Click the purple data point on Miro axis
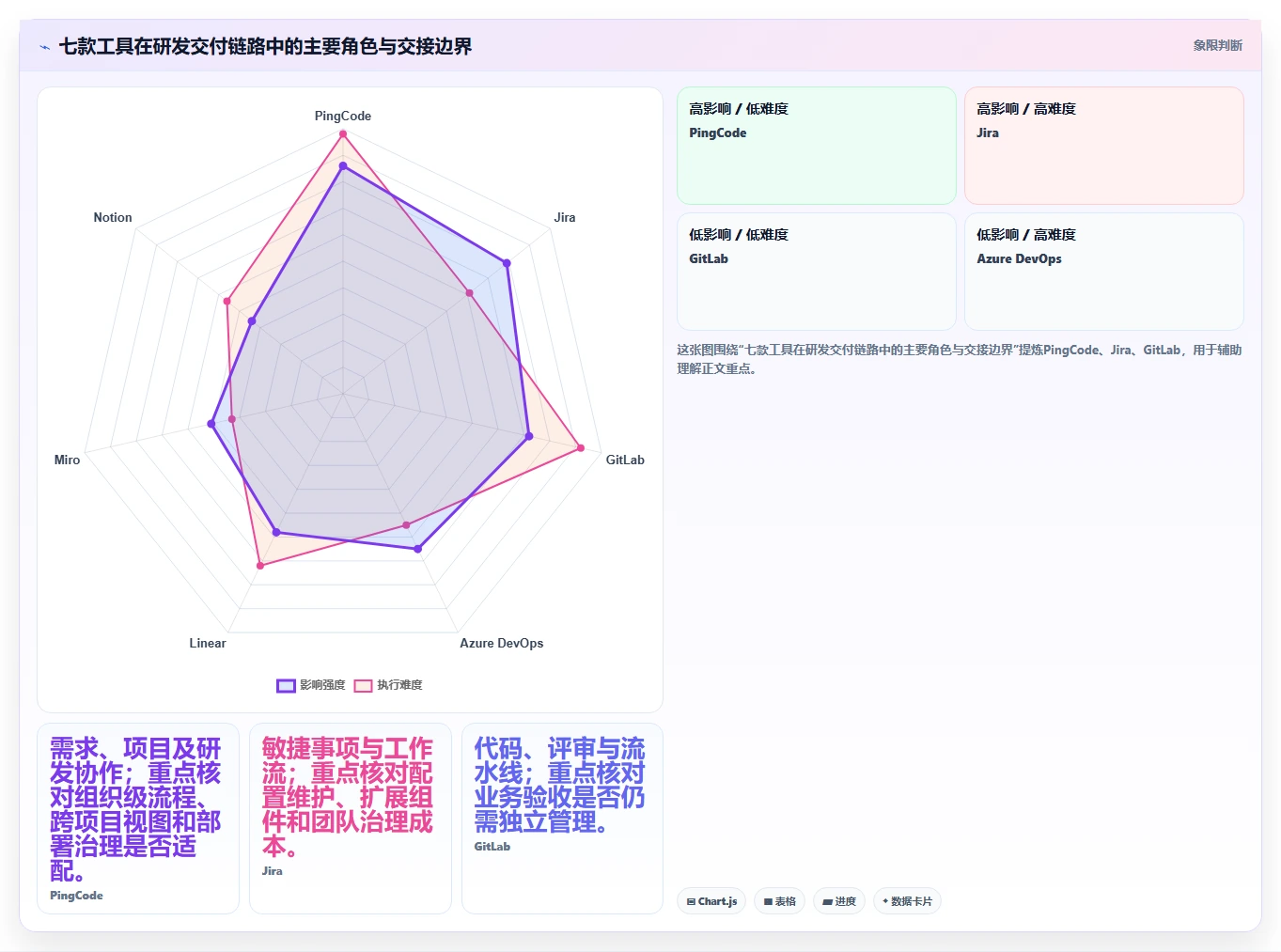1281x952 pixels. click(x=211, y=424)
